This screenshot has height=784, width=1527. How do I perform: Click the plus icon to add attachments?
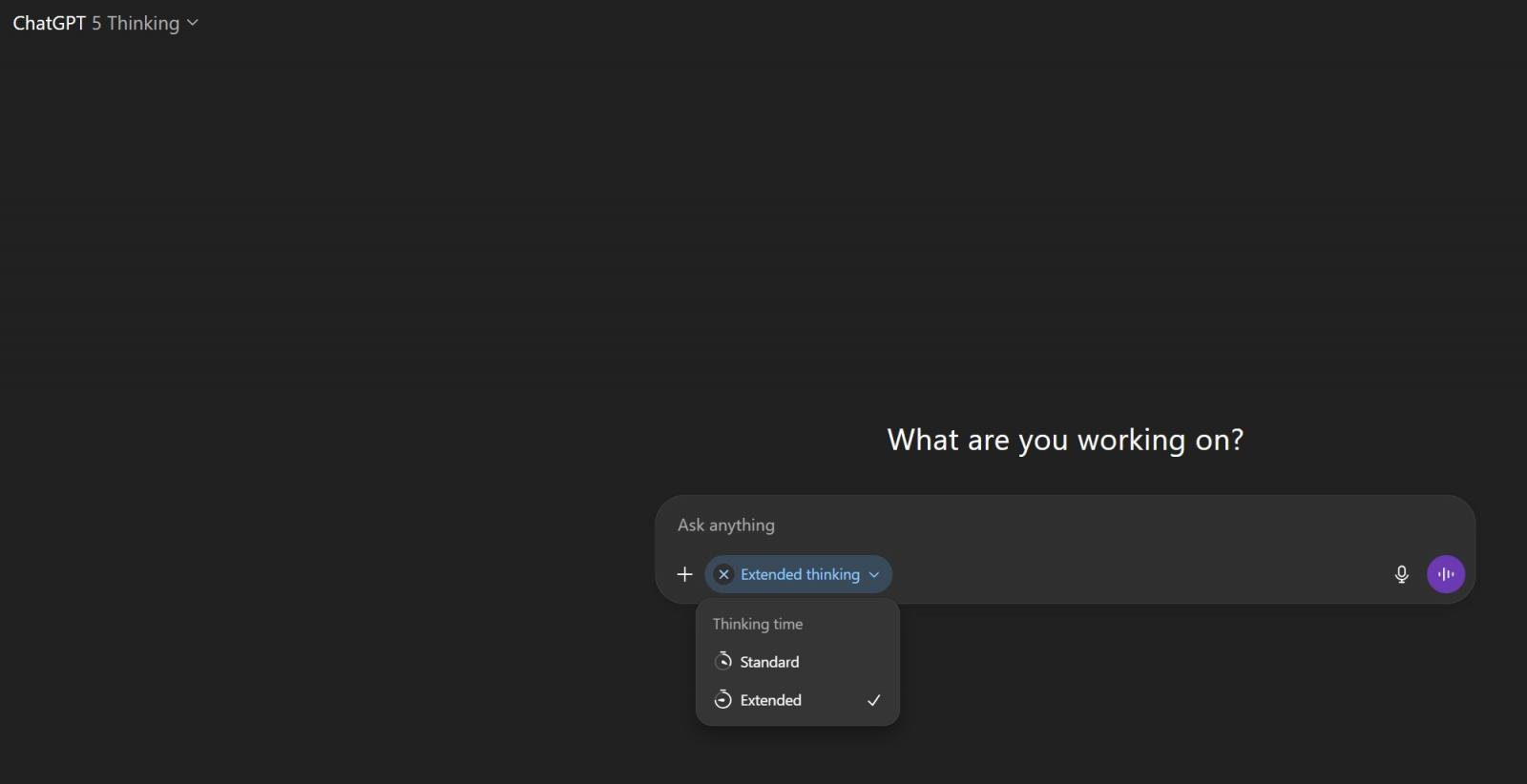684,574
